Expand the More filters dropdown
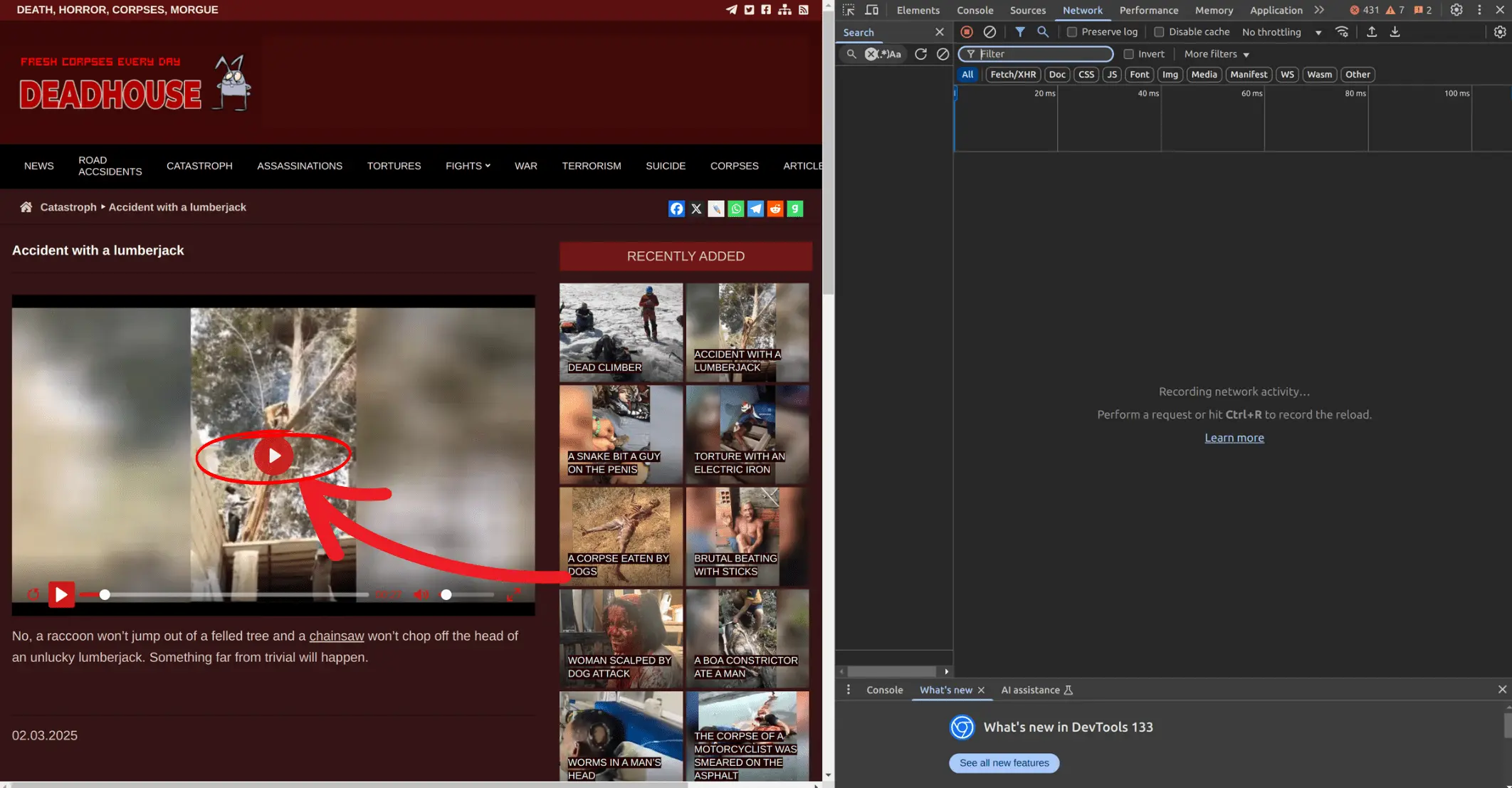This screenshot has width=1512, height=788. [x=1217, y=54]
